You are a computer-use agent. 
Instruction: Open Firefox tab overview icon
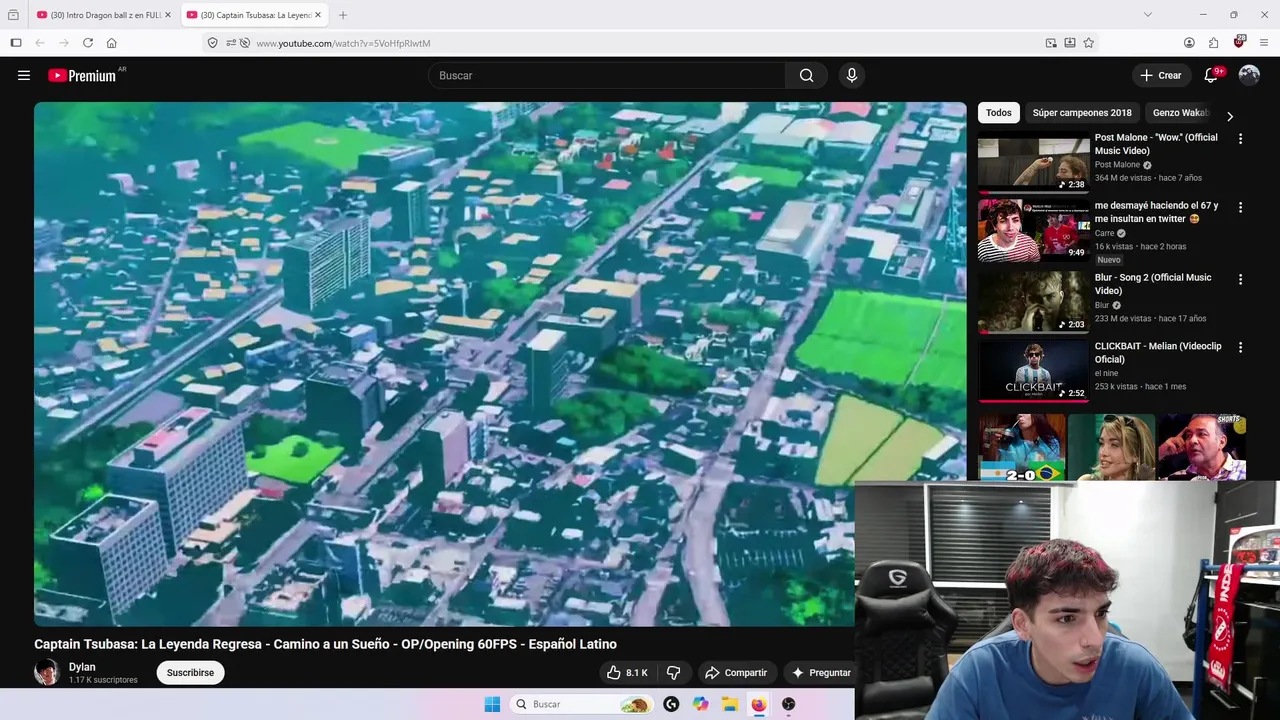(13, 15)
